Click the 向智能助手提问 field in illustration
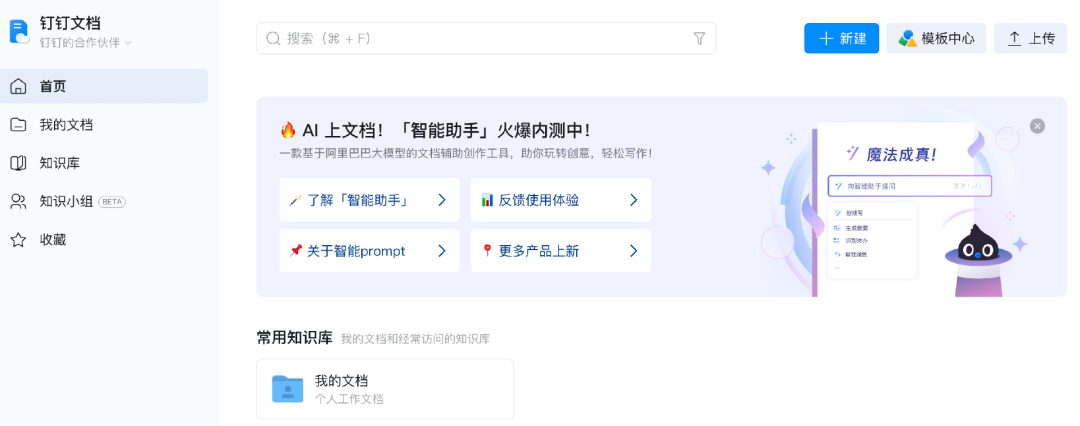The height and width of the screenshot is (426, 1080). coord(909,186)
